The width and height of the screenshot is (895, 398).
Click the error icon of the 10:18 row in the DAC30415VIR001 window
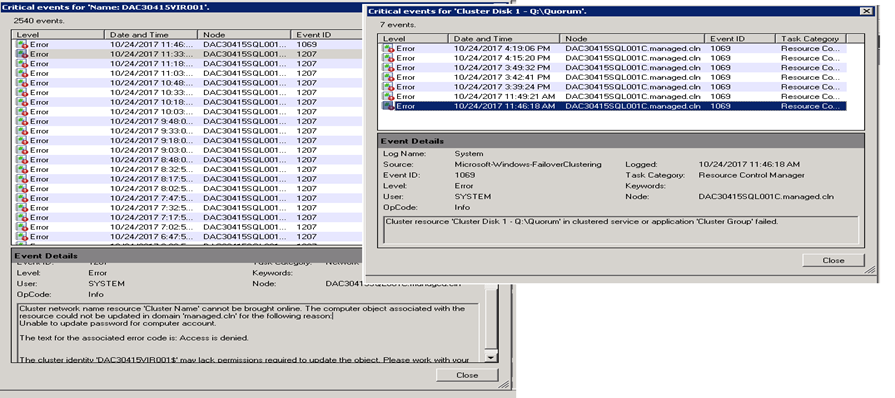(x=22, y=102)
